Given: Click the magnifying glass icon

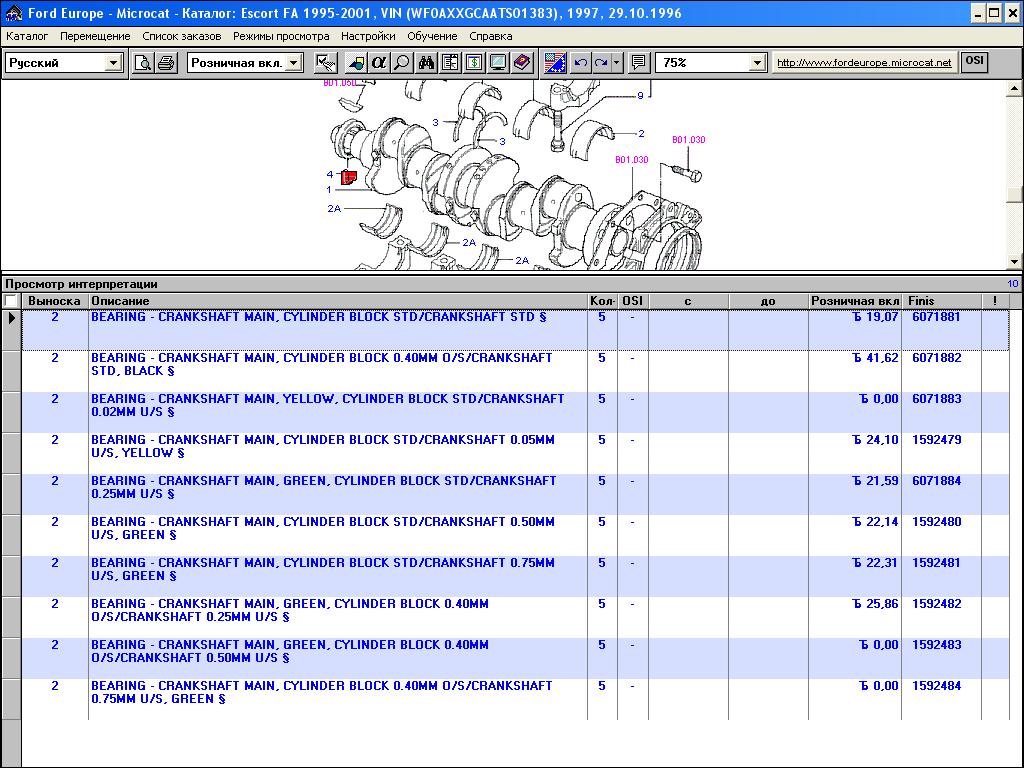Looking at the screenshot, I should click(401, 63).
